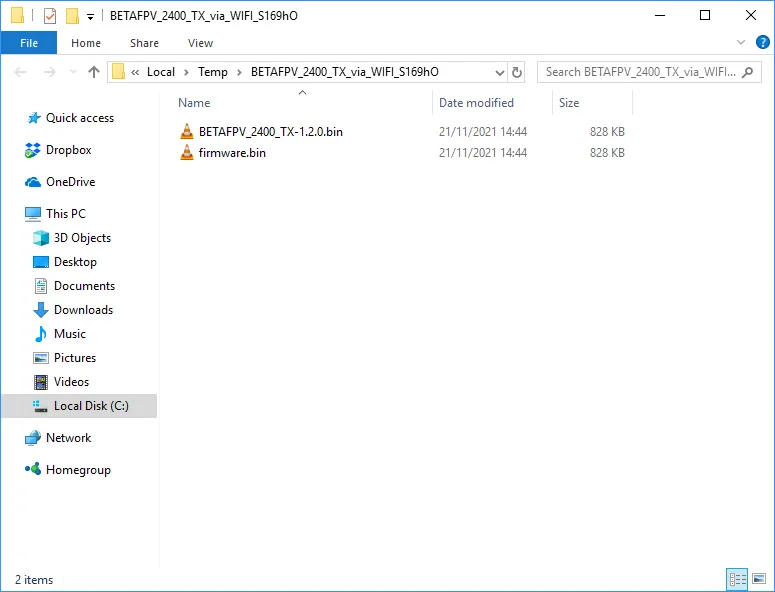This screenshot has height=592, width=775.
Task: Click the This PC monitor icon
Action: pos(33,214)
